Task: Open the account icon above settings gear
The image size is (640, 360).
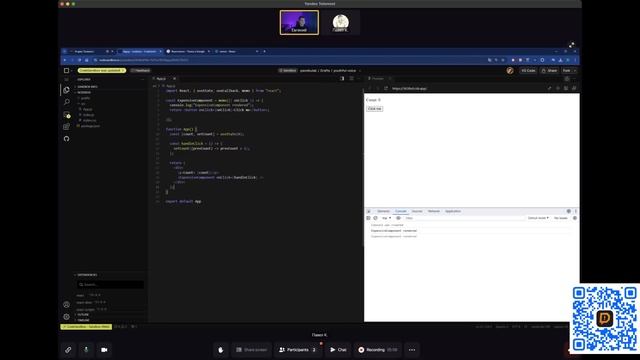Action: [x=67, y=304]
